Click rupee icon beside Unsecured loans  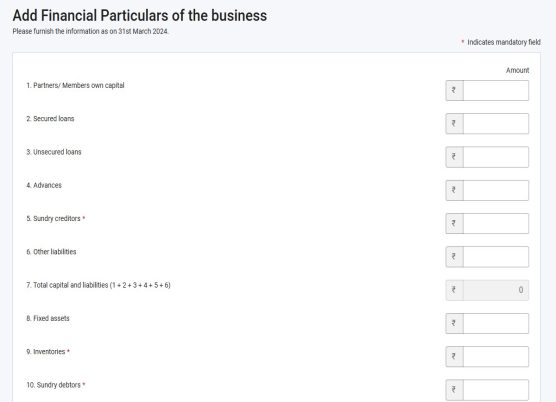[x=454, y=157]
